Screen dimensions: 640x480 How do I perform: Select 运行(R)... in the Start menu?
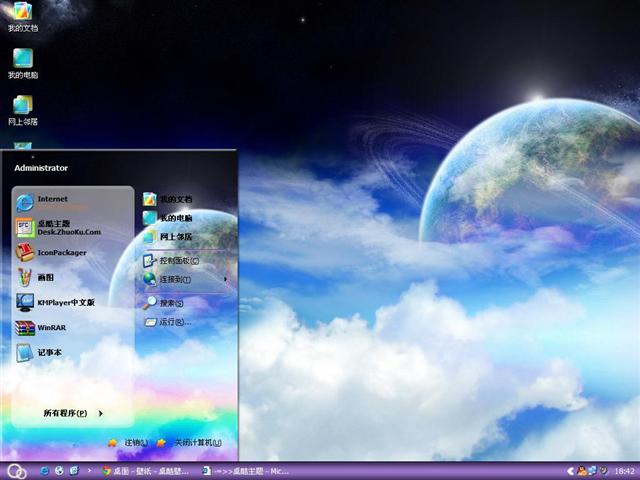click(167, 322)
